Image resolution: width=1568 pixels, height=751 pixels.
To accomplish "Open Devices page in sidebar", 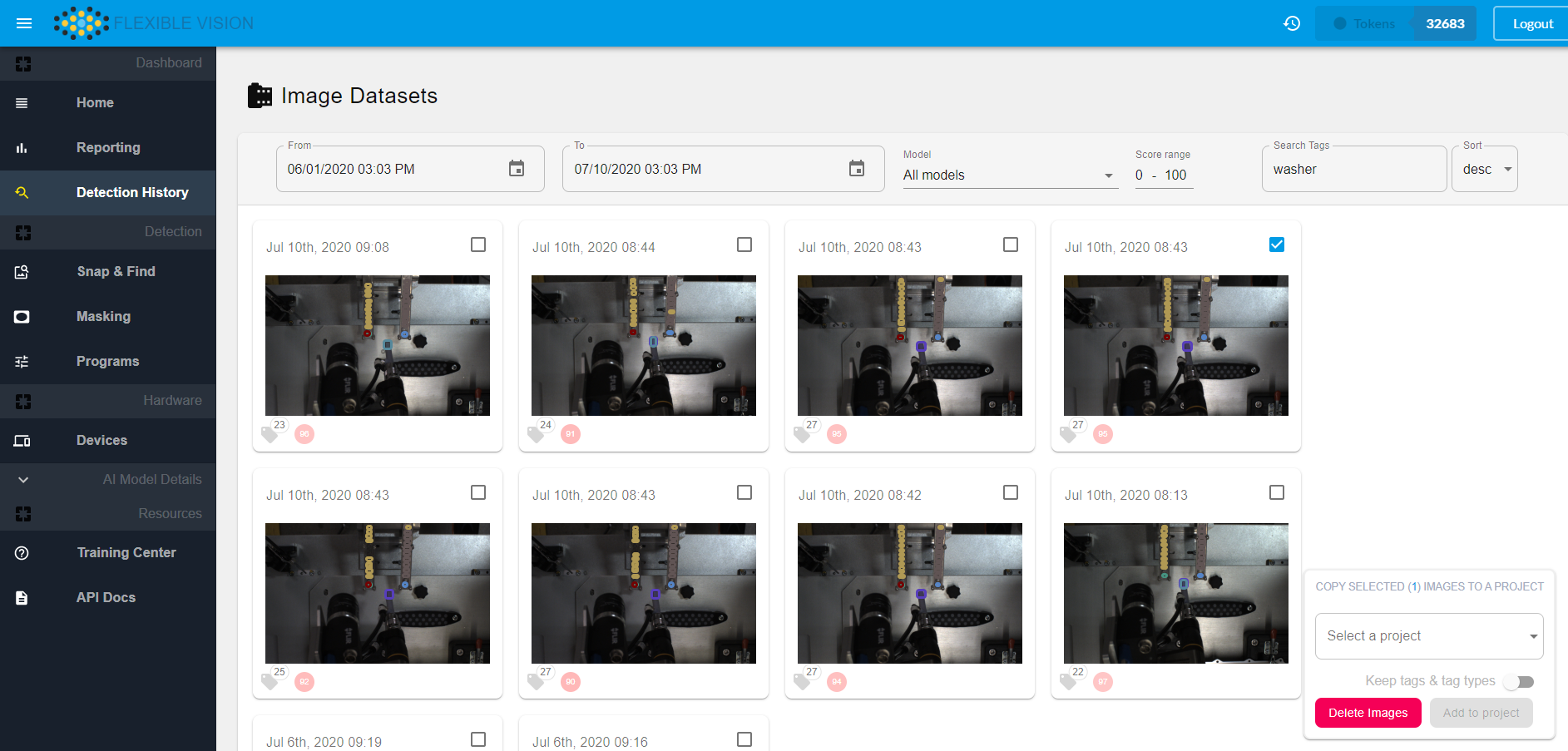I will point(101,441).
